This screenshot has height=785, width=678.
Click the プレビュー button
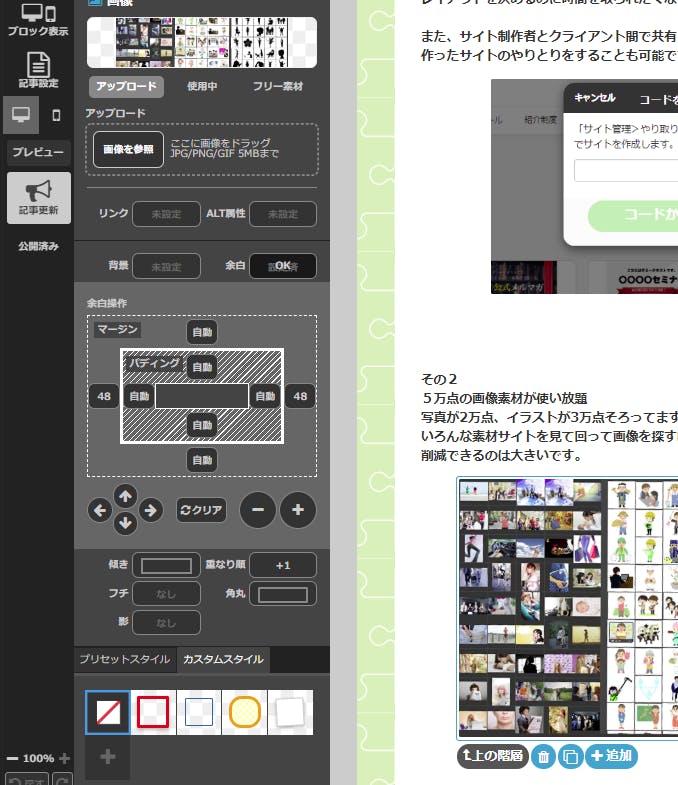click(39, 152)
